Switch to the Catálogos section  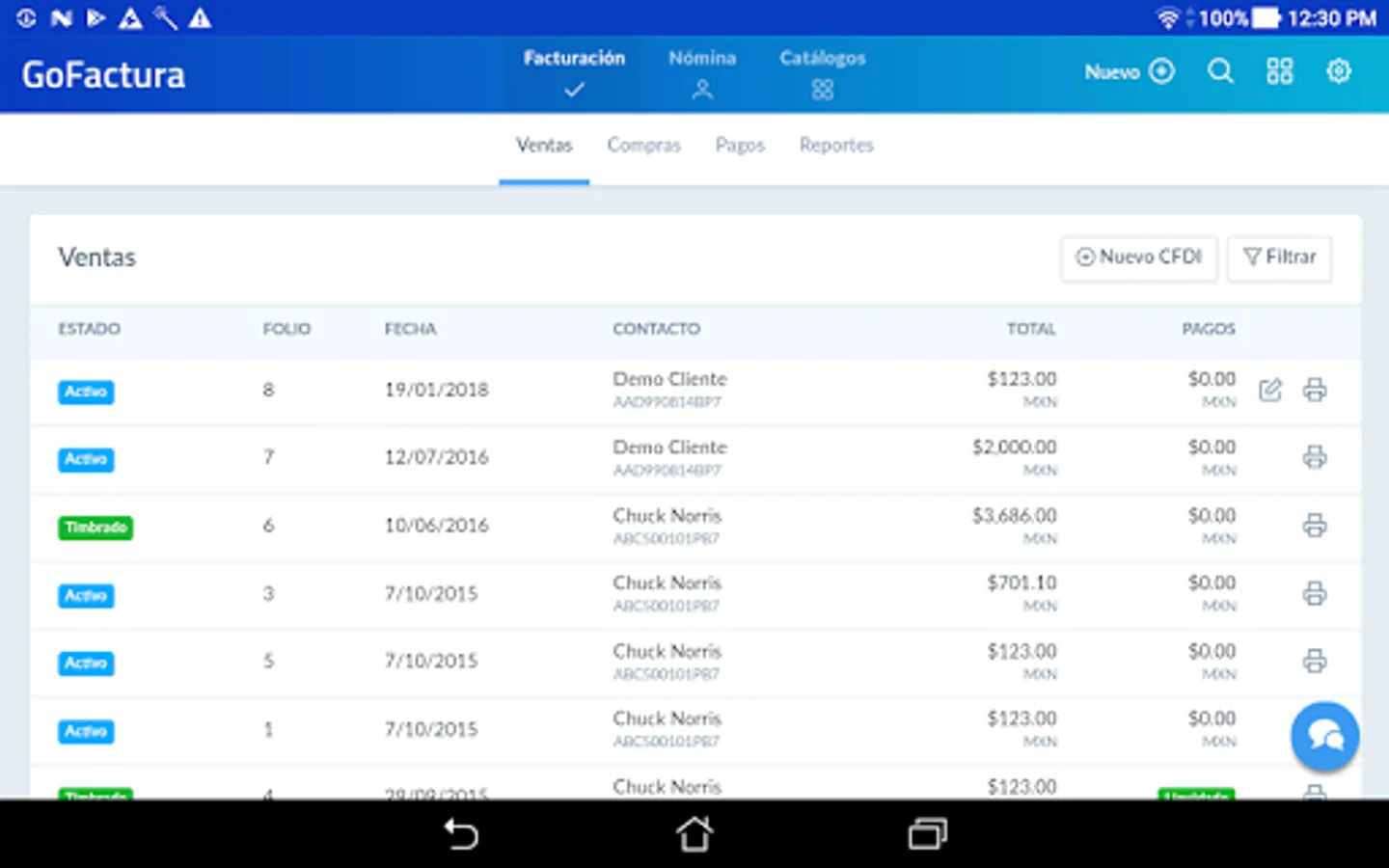click(823, 73)
